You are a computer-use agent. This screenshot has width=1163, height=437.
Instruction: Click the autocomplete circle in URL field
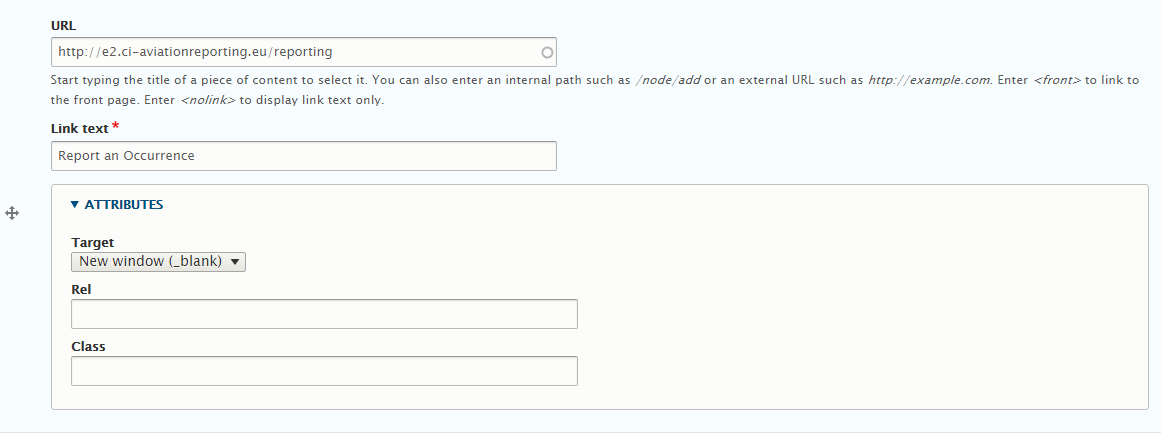[547, 53]
